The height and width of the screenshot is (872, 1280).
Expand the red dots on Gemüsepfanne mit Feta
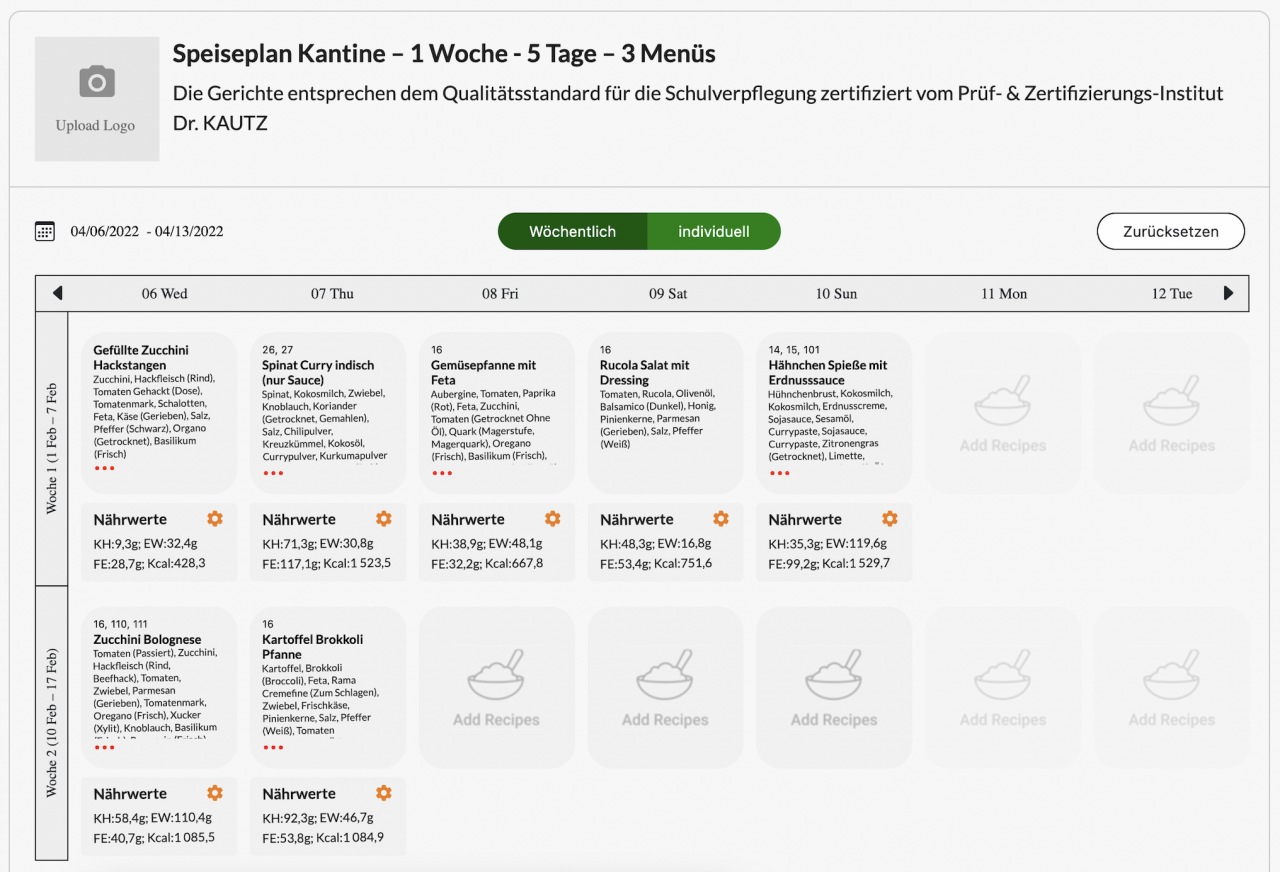(x=443, y=473)
